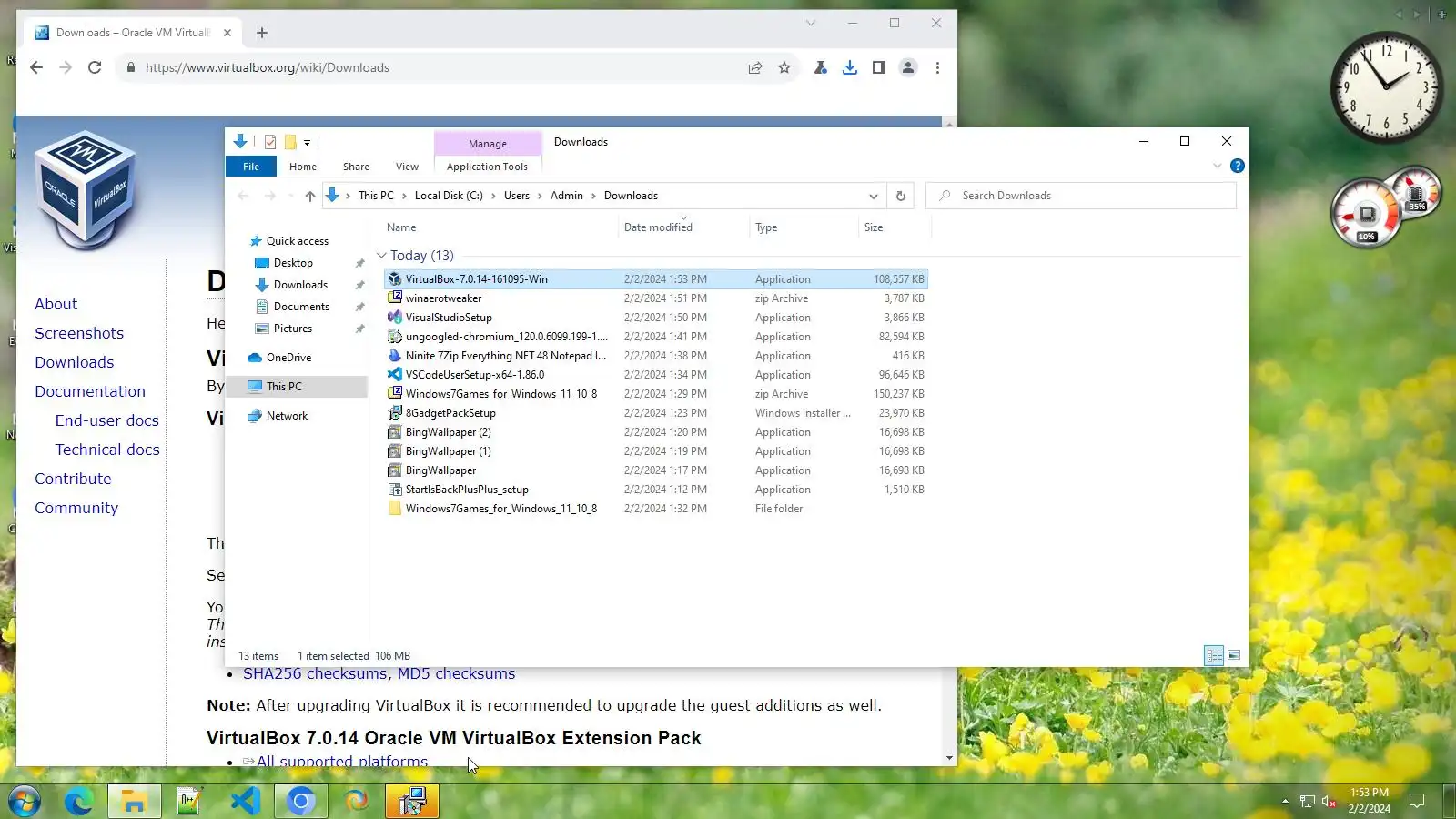Collapse the Today (13) group
The width and height of the screenshot is (1456, 819).
pos(382,256)
